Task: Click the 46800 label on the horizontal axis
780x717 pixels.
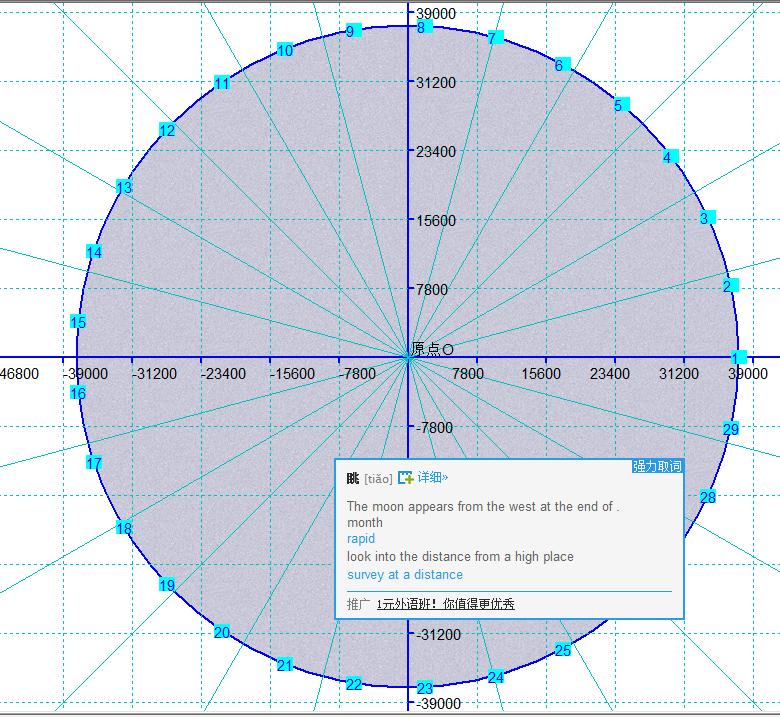Action: point(19,374)
